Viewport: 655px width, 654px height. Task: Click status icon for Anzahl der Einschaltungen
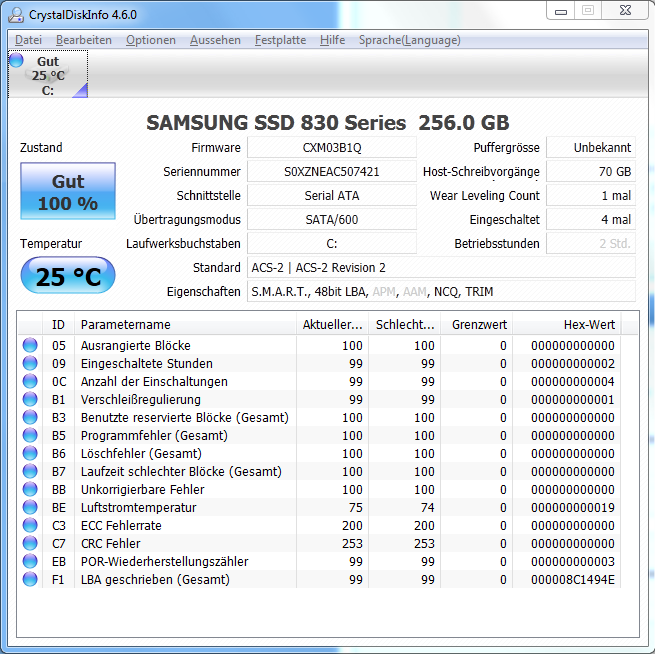click(x=30, y=381)
